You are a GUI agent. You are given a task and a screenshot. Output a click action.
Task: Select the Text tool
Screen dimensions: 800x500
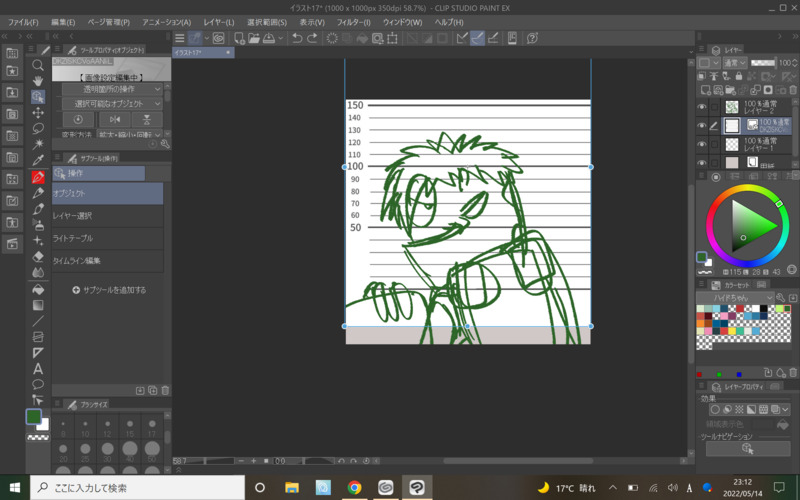[38, 368]
